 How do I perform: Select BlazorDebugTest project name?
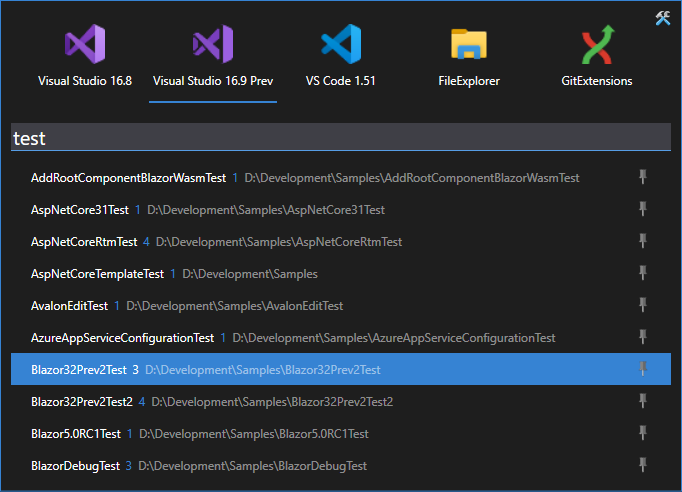[x=75, y=466]
